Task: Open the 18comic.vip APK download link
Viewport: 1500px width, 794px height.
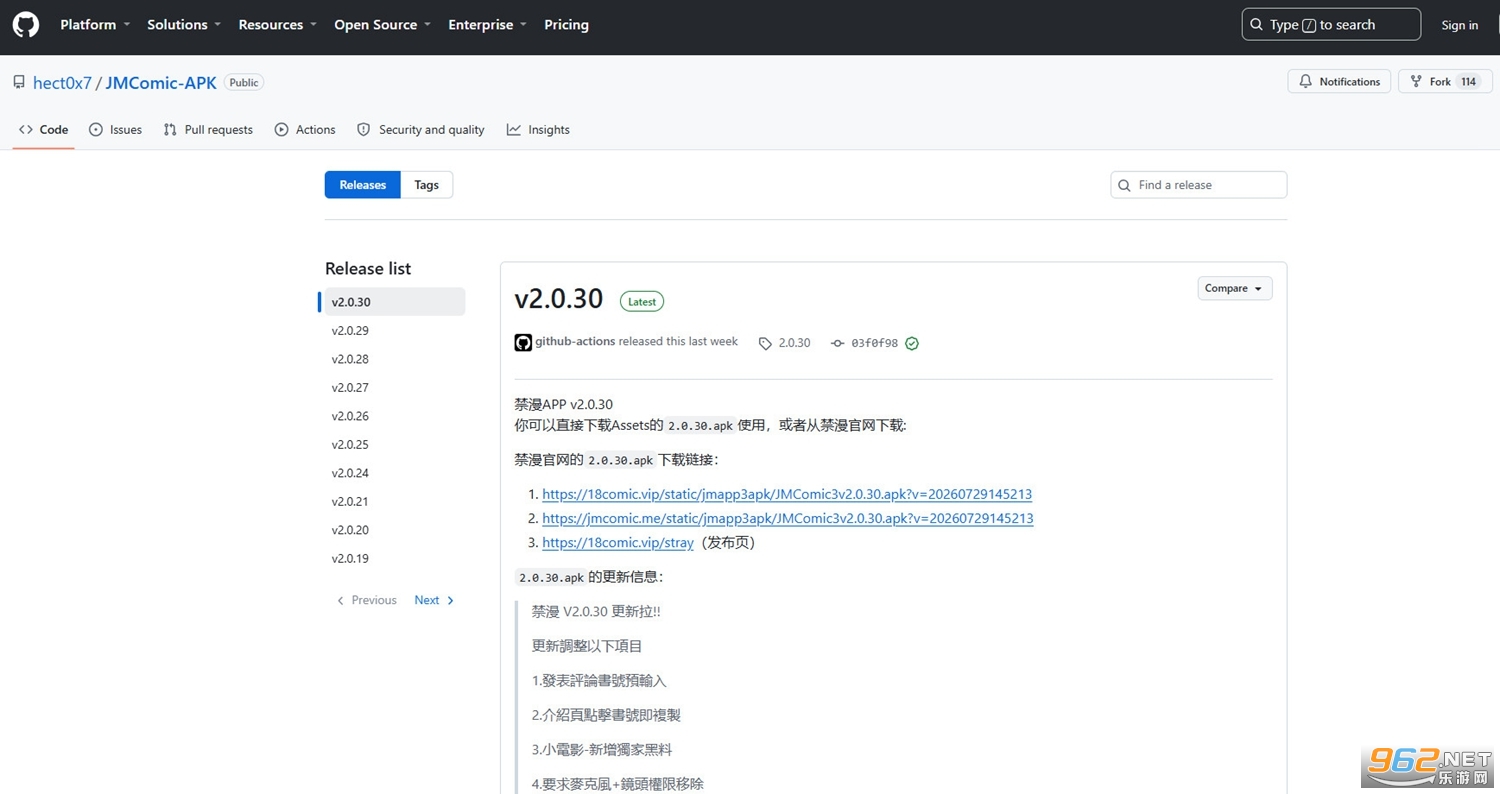Action: [x=787, y=494]
